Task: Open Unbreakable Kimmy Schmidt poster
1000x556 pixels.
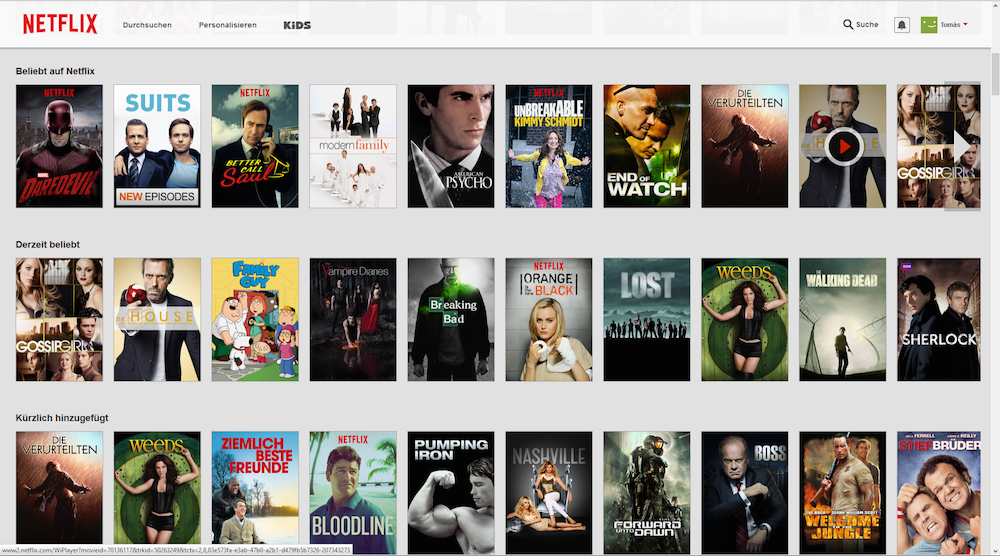Action: 549,146
